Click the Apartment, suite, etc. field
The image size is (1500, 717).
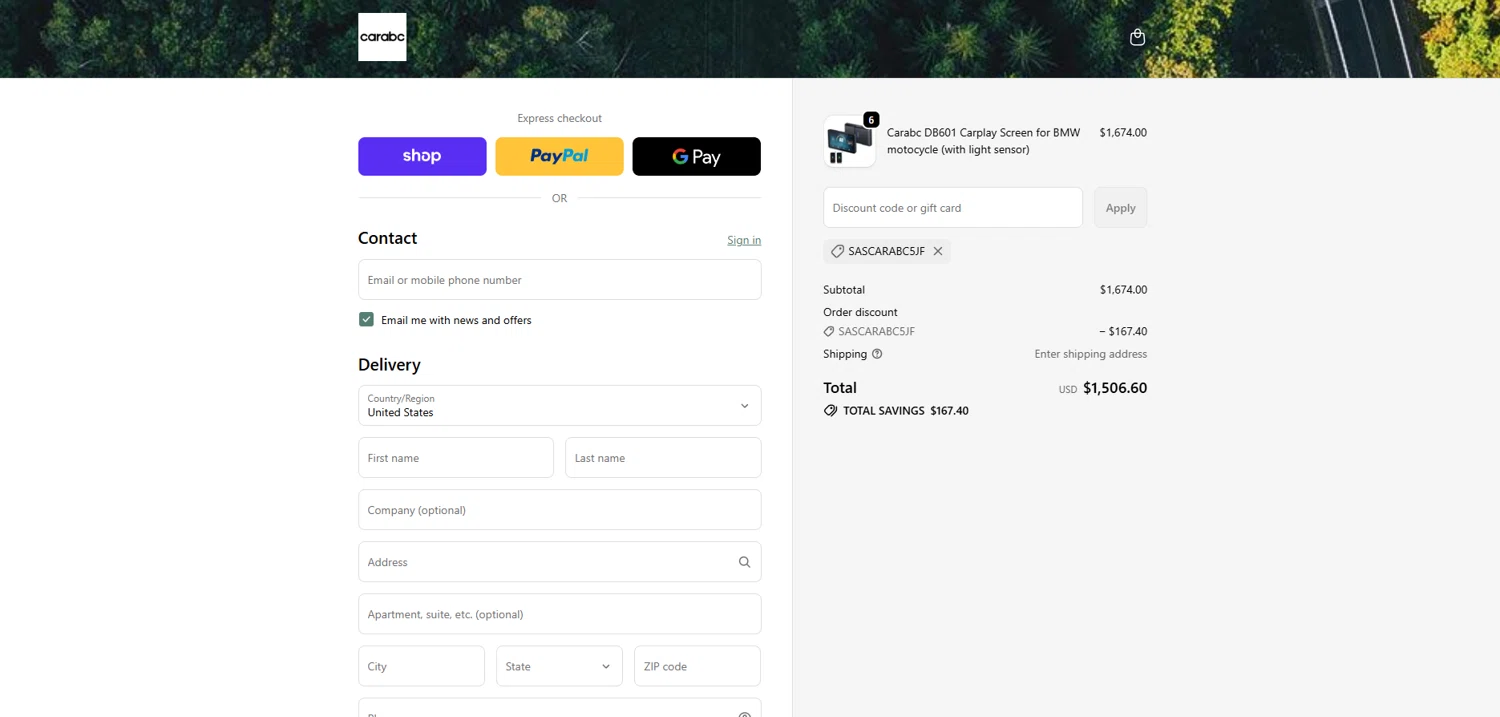560,614
